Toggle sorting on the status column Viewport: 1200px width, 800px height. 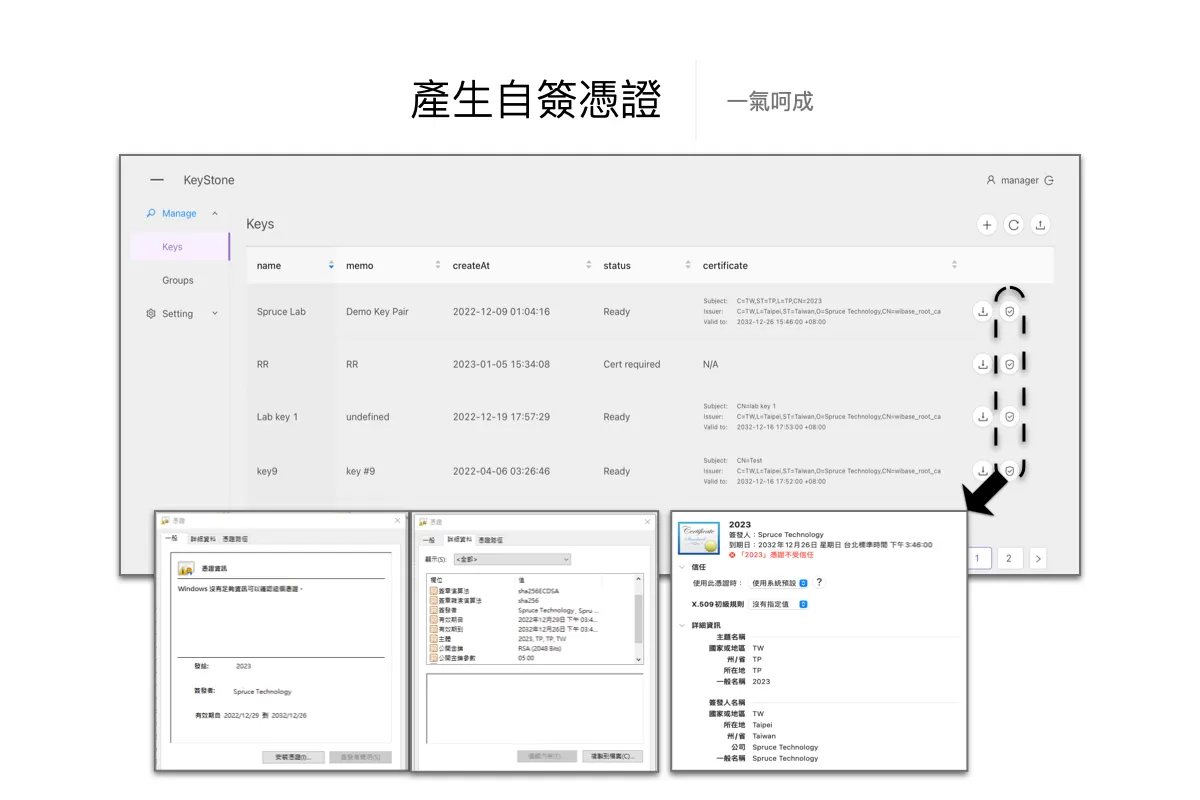coord(688,265)
